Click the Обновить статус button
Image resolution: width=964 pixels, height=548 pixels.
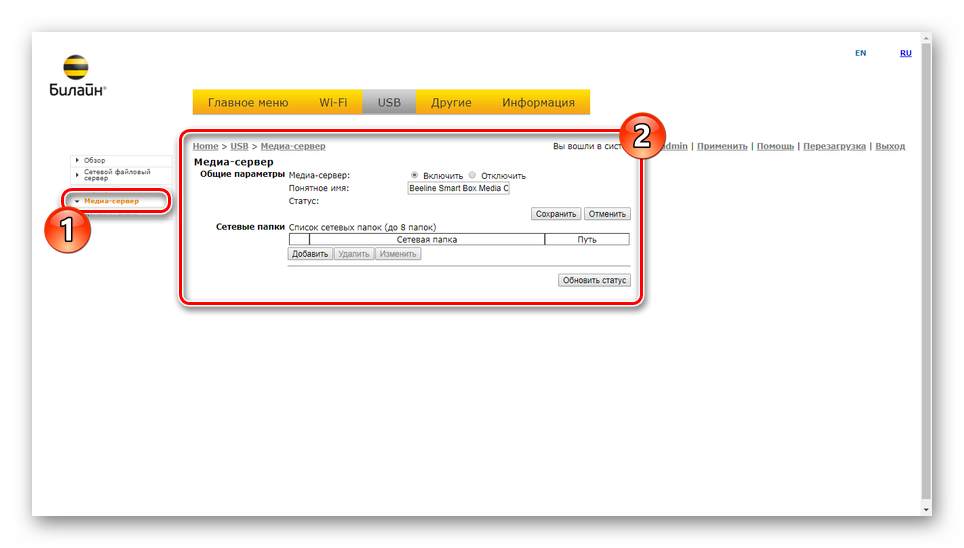[594, 280]
